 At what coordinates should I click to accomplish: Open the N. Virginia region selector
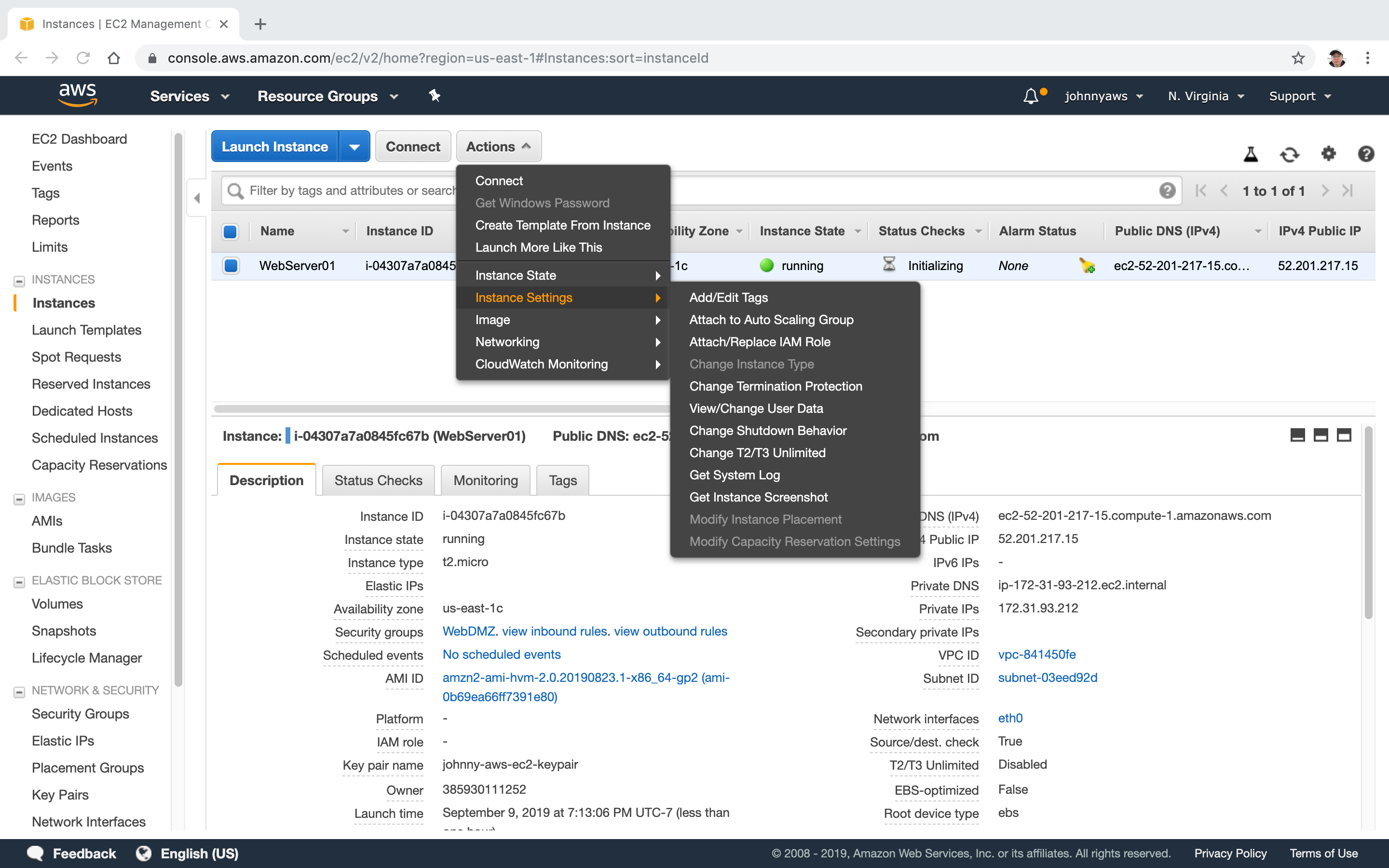coord(1206,96)
